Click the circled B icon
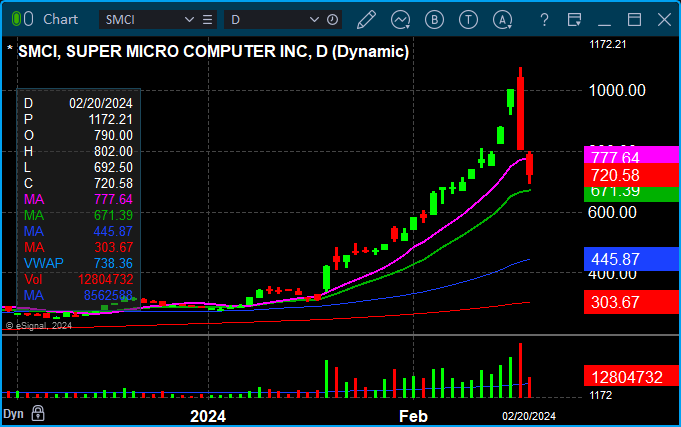The height and width of the screenshot is (427, 681). [x=434, y=20]
